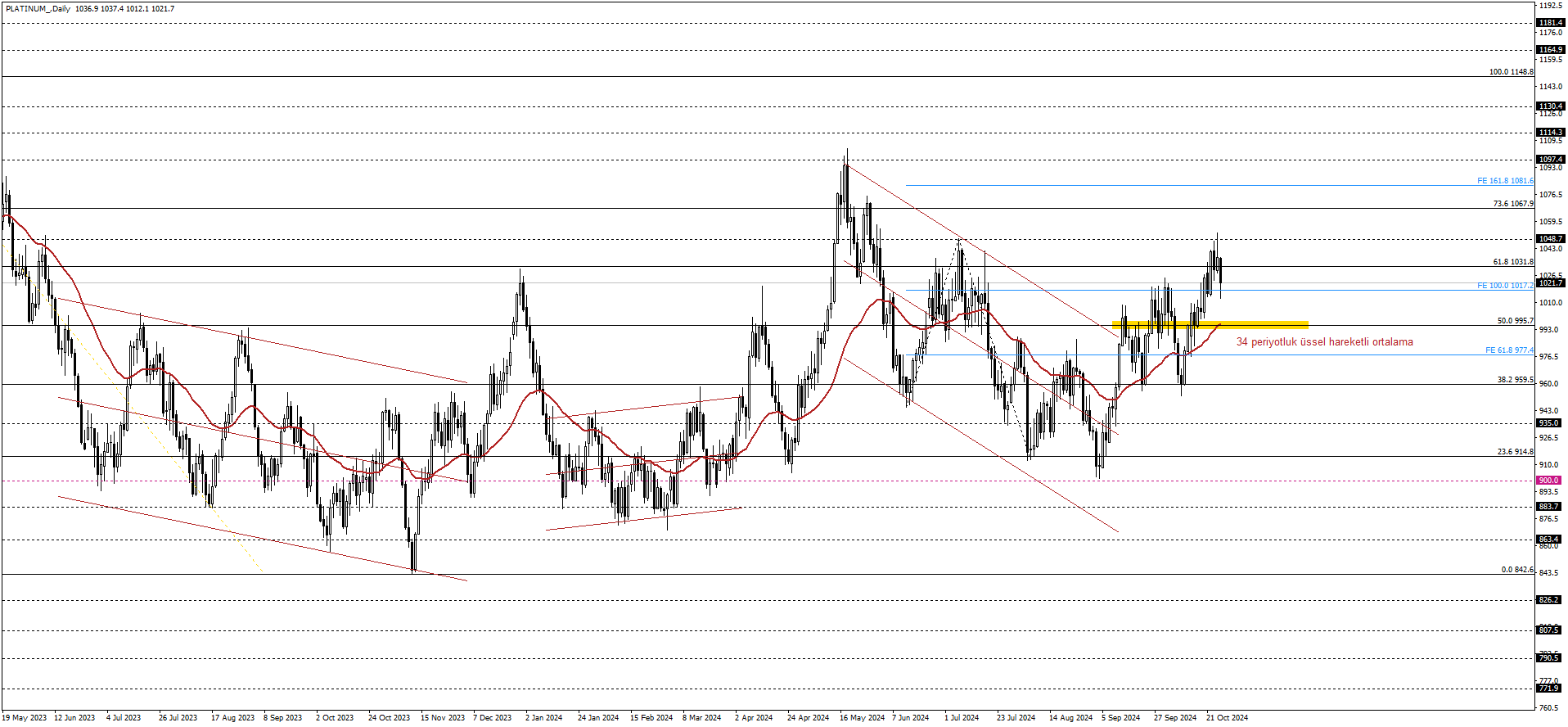This screenshot has width=1568, height=727.
Task: Select the 1114.3 price level tag
Action: coord(1550,133)
